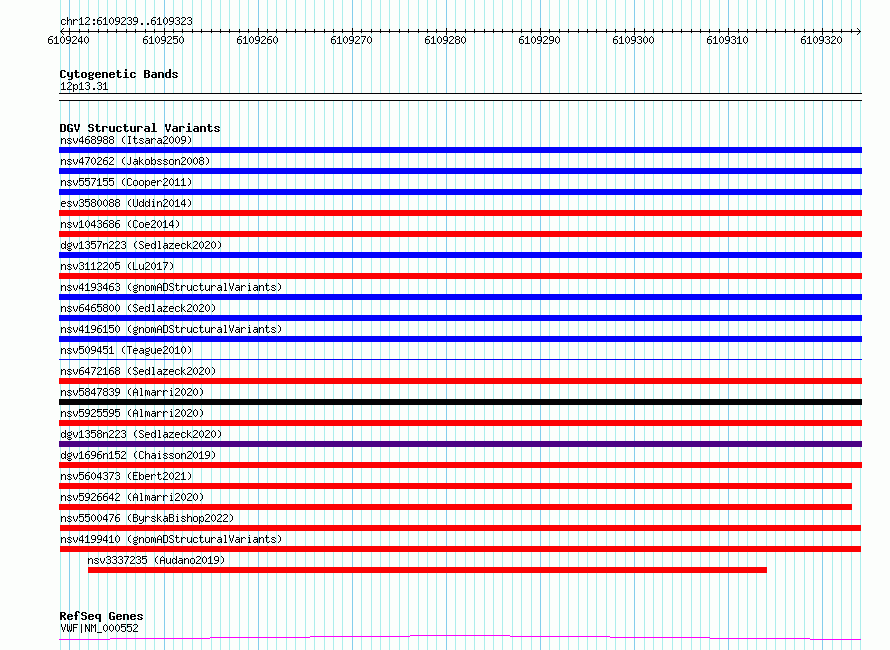
Task: Open the nsv557155 (Cooper2011) variant label
Action: [126, 182]
